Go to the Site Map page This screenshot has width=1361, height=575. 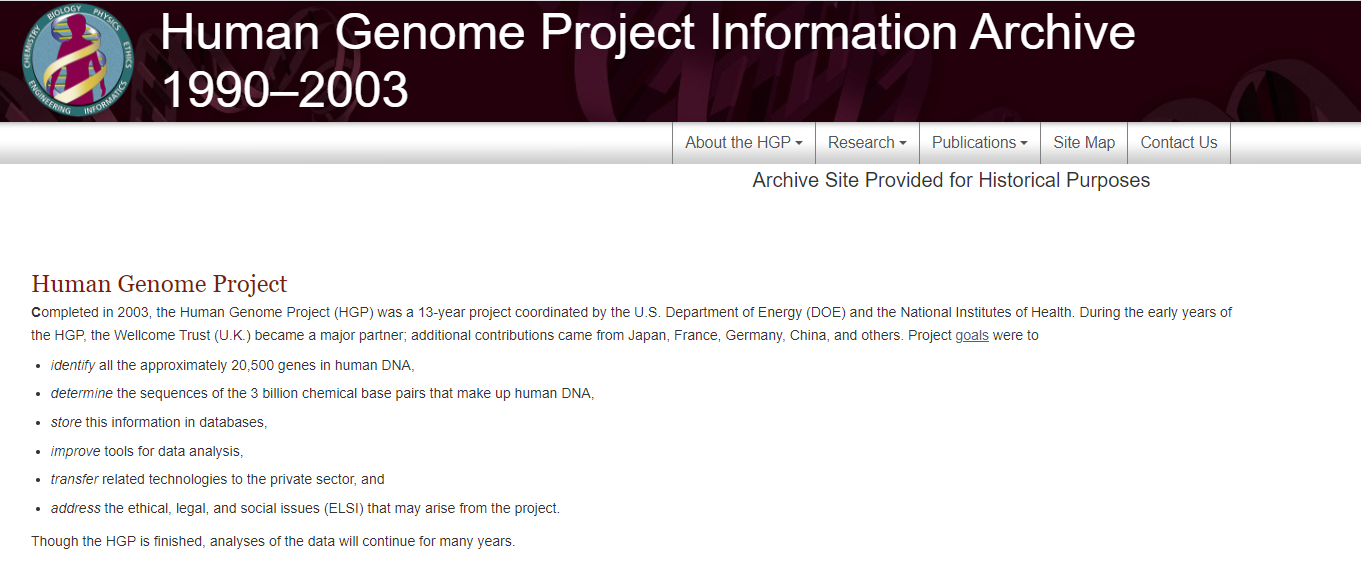coord(1084,143)
